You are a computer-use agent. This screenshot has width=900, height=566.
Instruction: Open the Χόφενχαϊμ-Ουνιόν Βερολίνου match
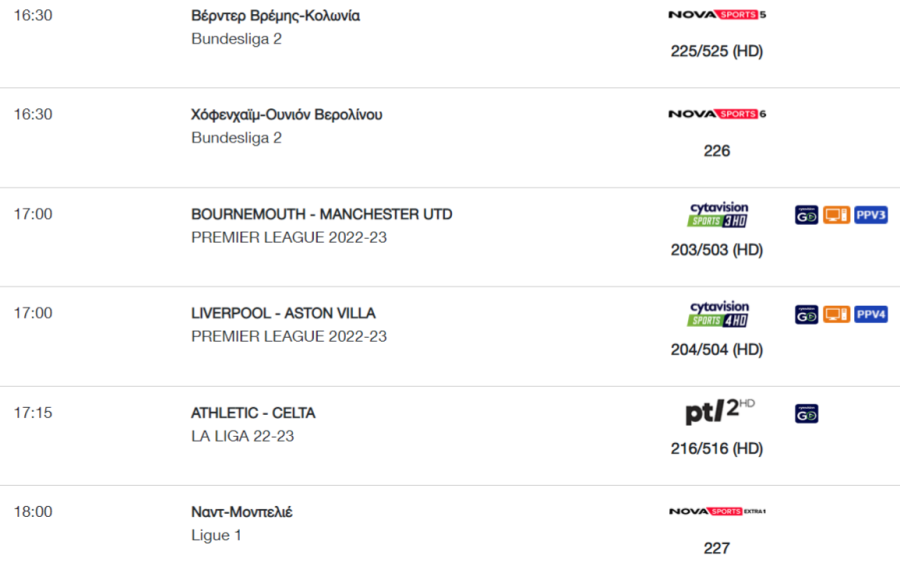coord(286,115)
